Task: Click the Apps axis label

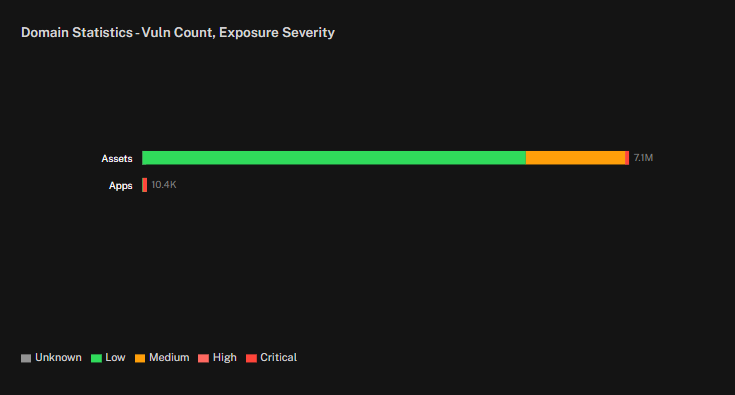Action: click(120, 186)
